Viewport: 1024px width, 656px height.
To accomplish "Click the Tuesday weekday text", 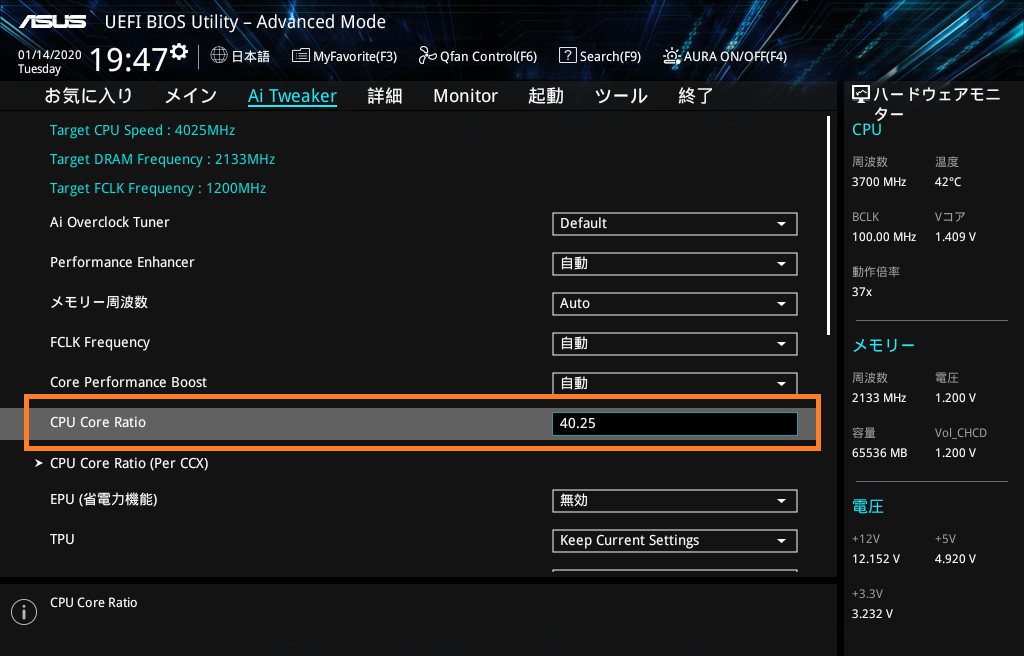I will [39, 69].
